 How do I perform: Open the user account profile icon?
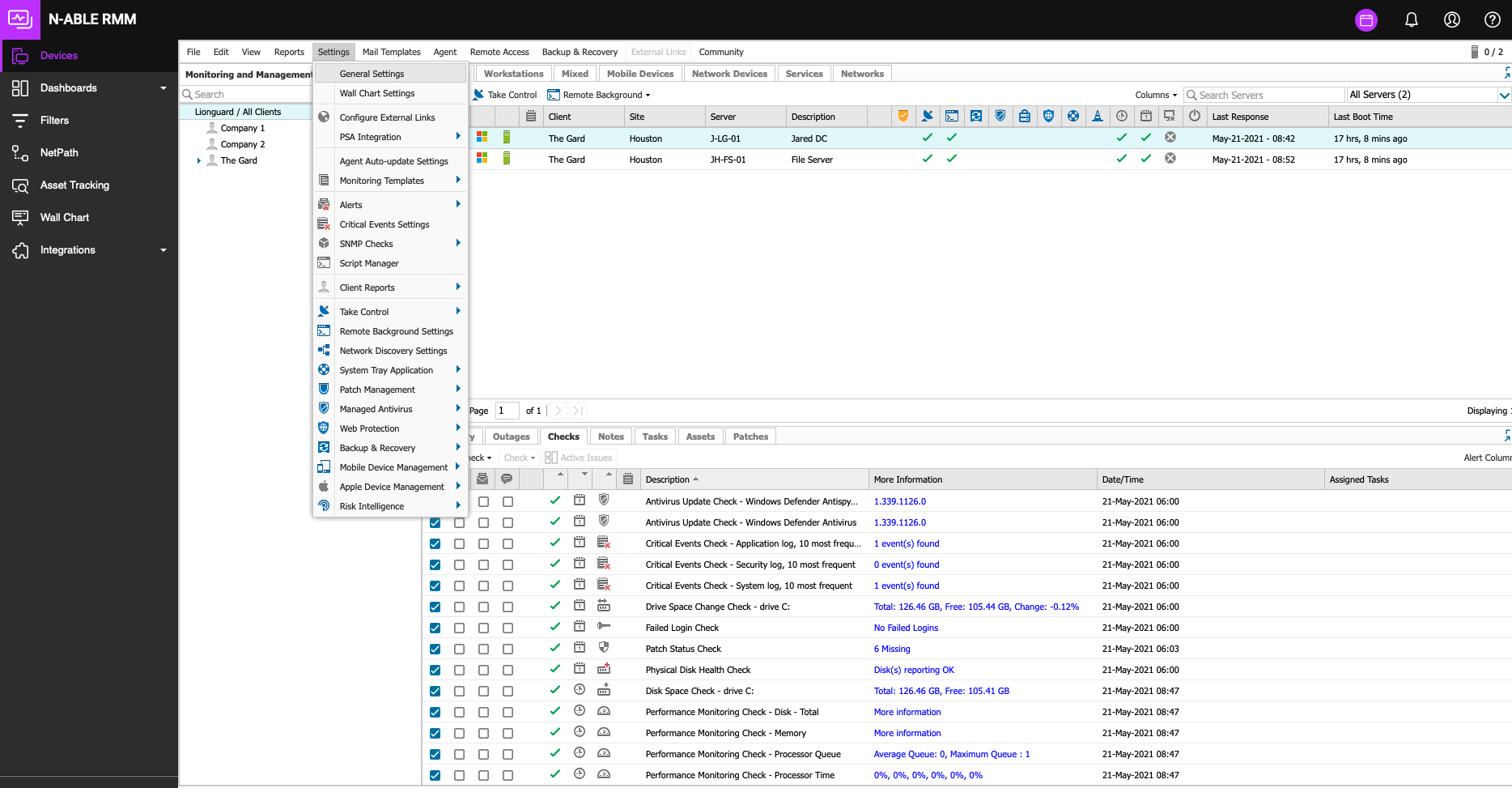coord(1451,19)
